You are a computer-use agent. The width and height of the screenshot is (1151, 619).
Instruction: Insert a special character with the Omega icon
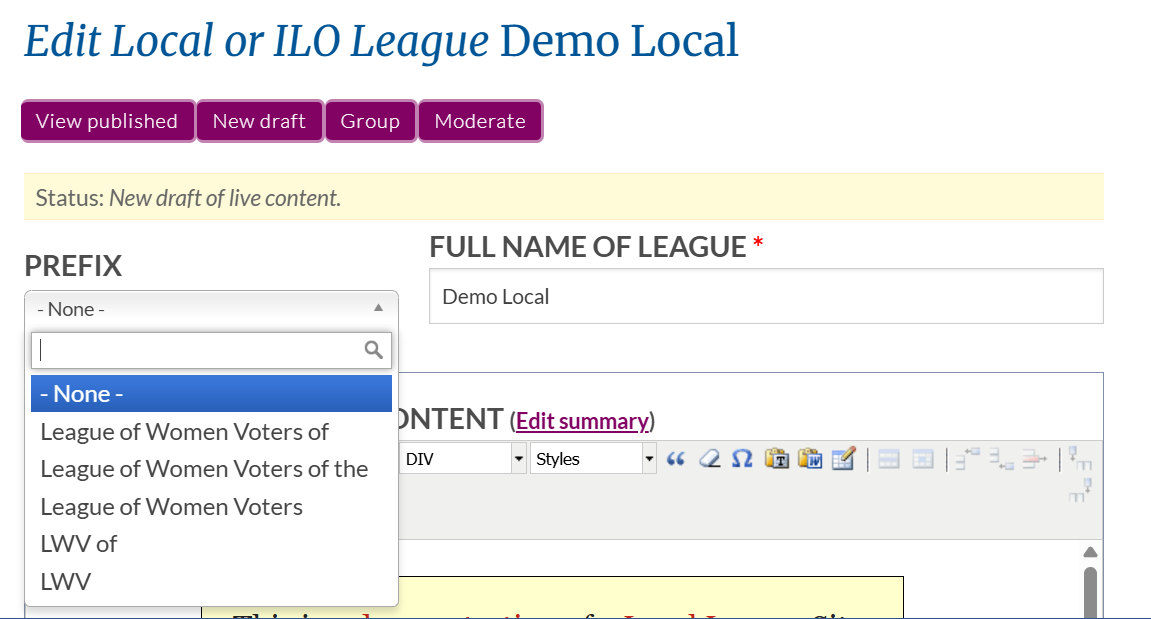pyautogui.click(x=742, y=457)
